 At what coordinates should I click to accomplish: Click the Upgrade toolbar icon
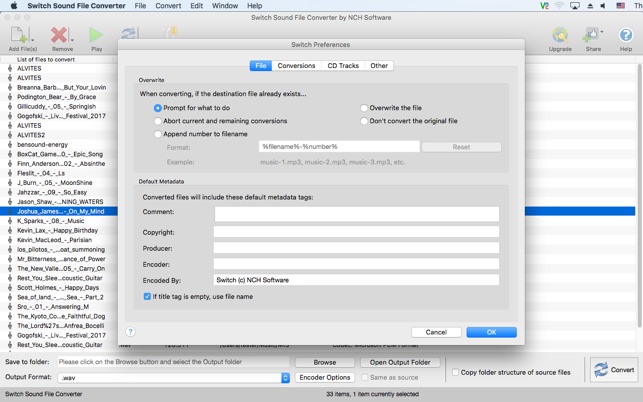[560, 35]
